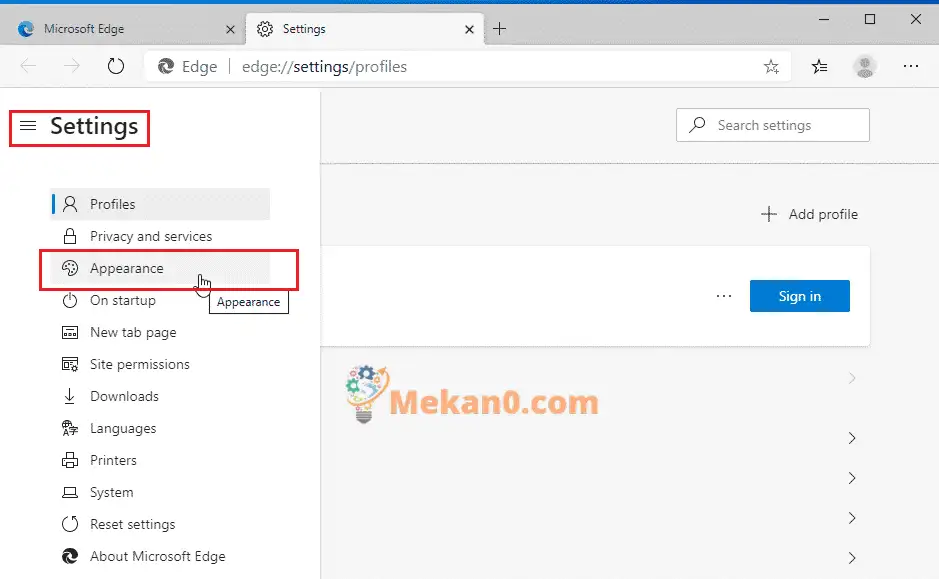Image resolution: width=939 pixels, height=579 pixels.
Task: Go back using the back arrow
Action: 28,66
